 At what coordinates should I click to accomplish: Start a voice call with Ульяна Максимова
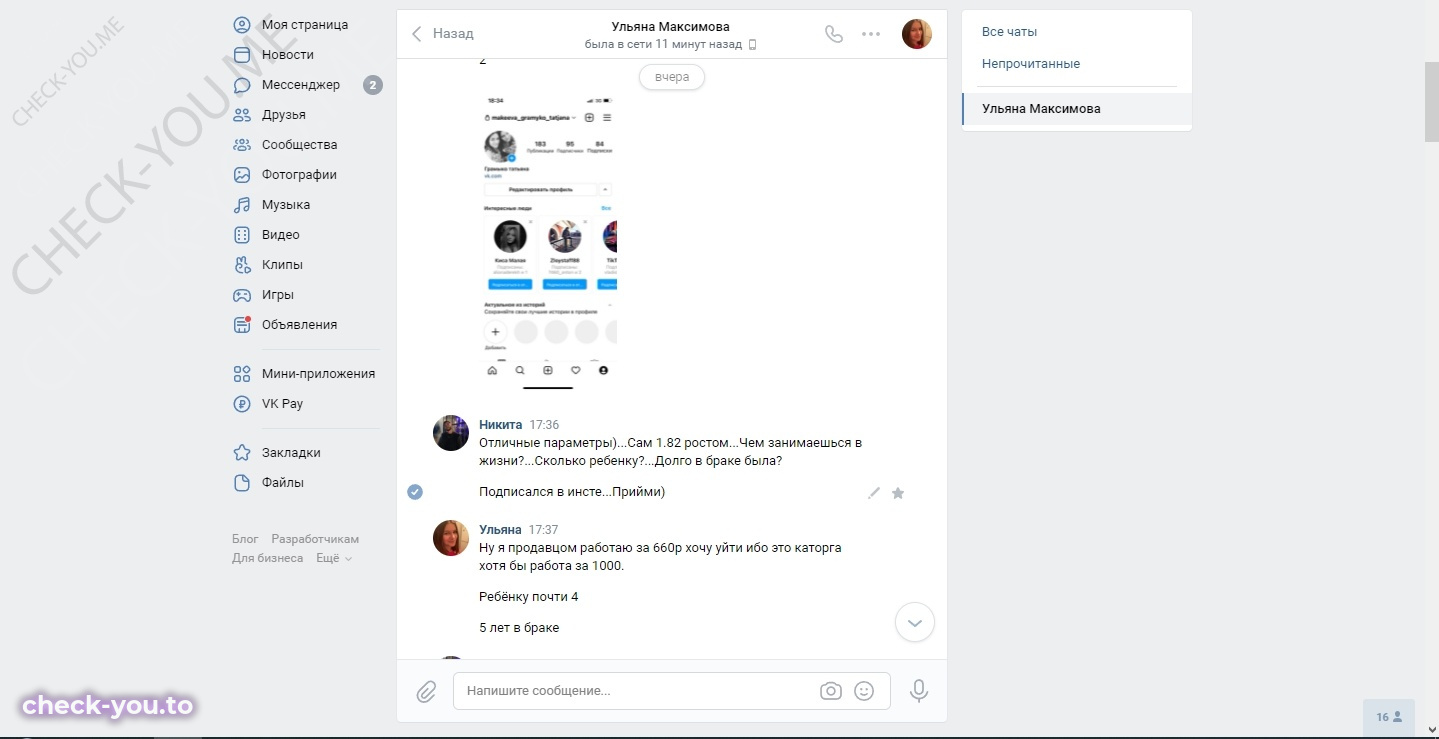834,33
